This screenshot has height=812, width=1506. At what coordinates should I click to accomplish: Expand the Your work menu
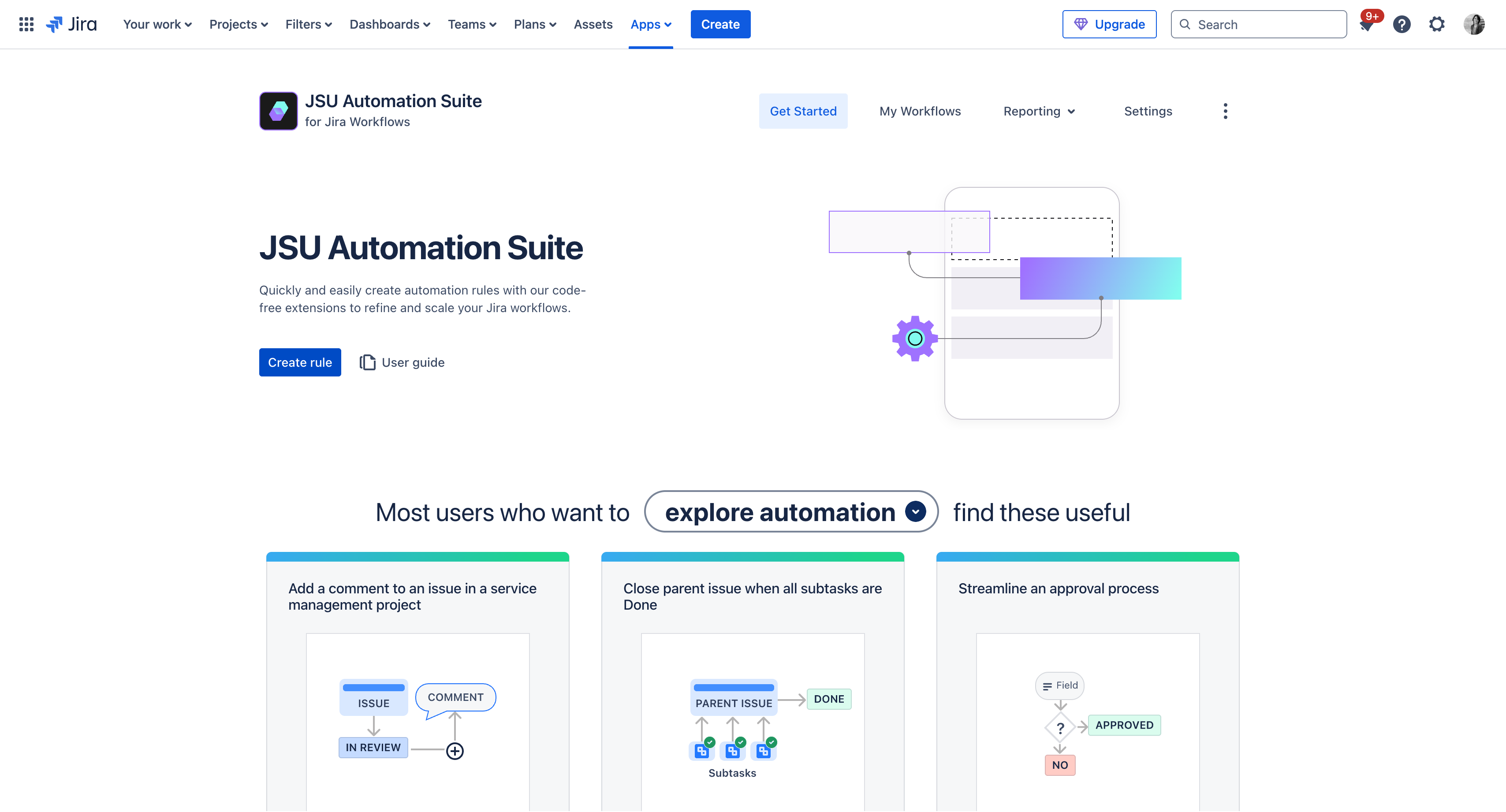pyautogui.click(x=157, y=24)
